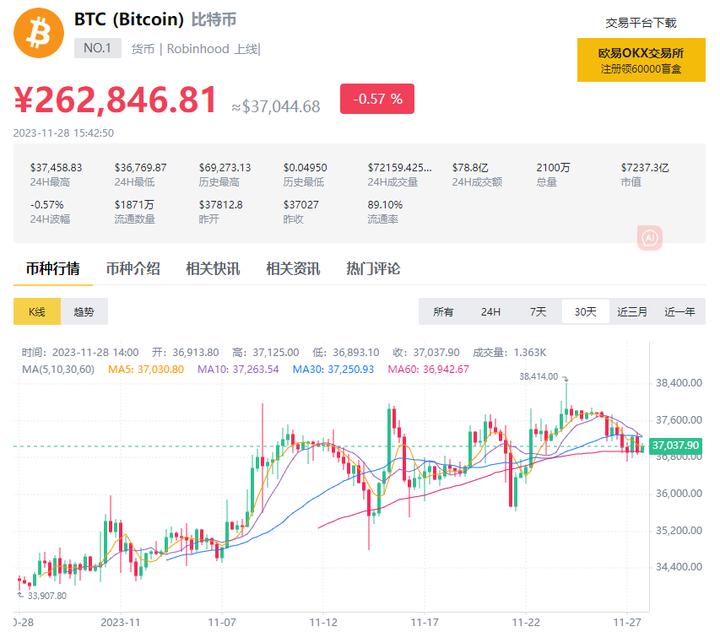Click the 89.10% 流通率 value
The height and width of the screenshot is (632, 720).
pos(385,205)
